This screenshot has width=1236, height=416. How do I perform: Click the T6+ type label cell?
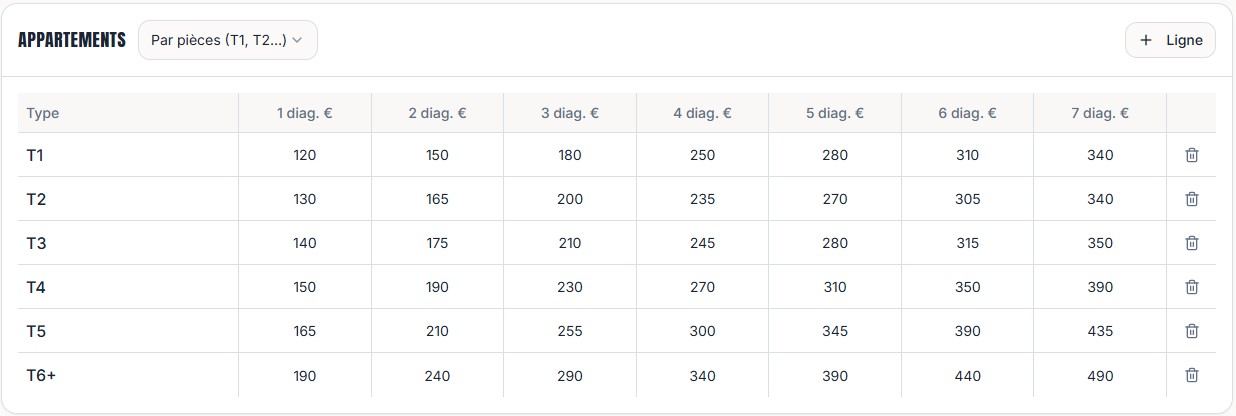tap(128, 376)
